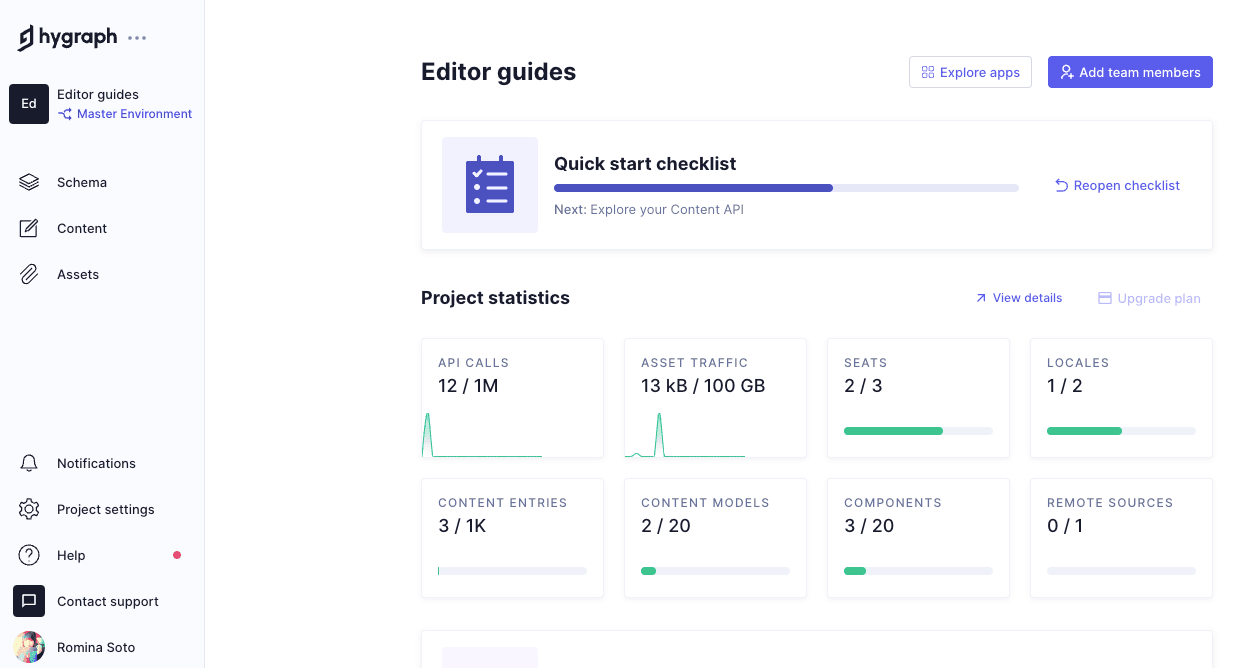This screenshot has height=668, width=1252.
Task: Select the API Calls statistics card
Action: click(x=512, y=398)
